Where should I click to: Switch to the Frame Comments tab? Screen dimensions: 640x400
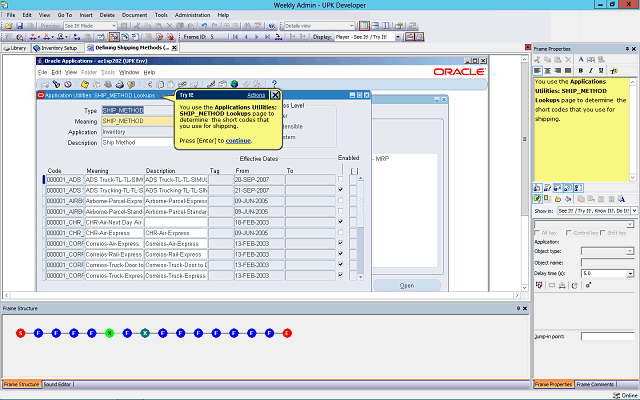[x=595, y=384]
